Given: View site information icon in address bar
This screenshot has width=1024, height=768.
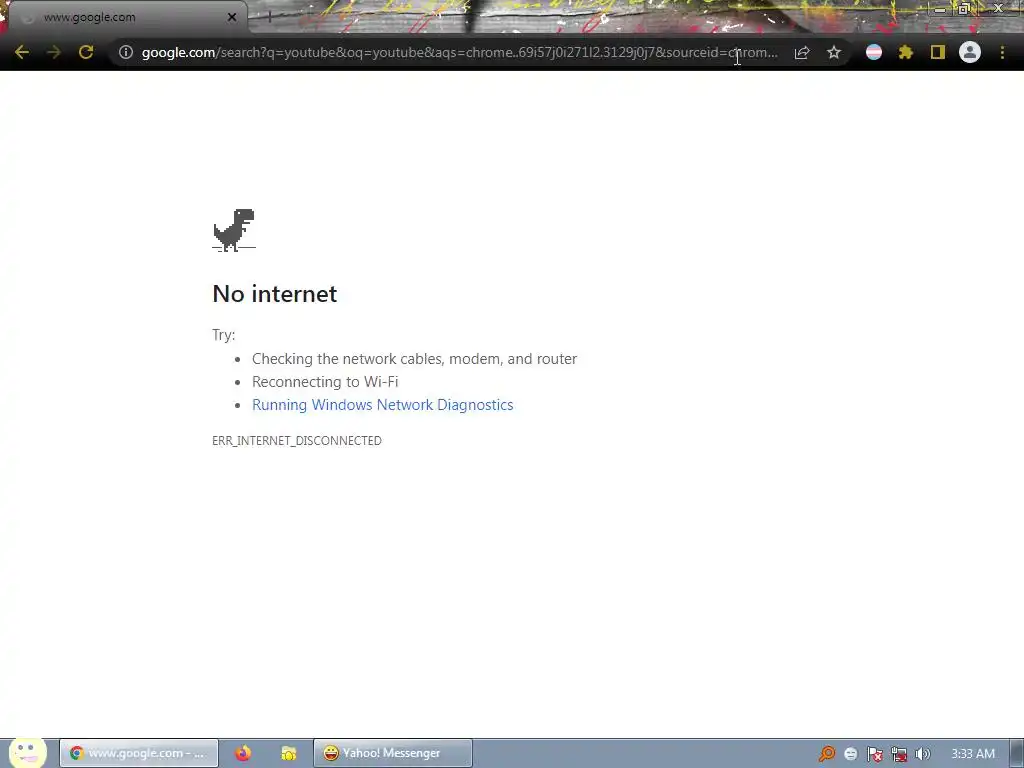Looking at the screenshot, I should pyautogui.click(x=125, y=52).
